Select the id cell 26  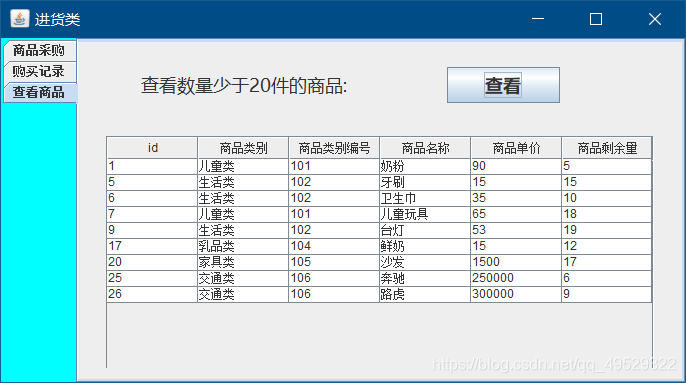[152, 294]
